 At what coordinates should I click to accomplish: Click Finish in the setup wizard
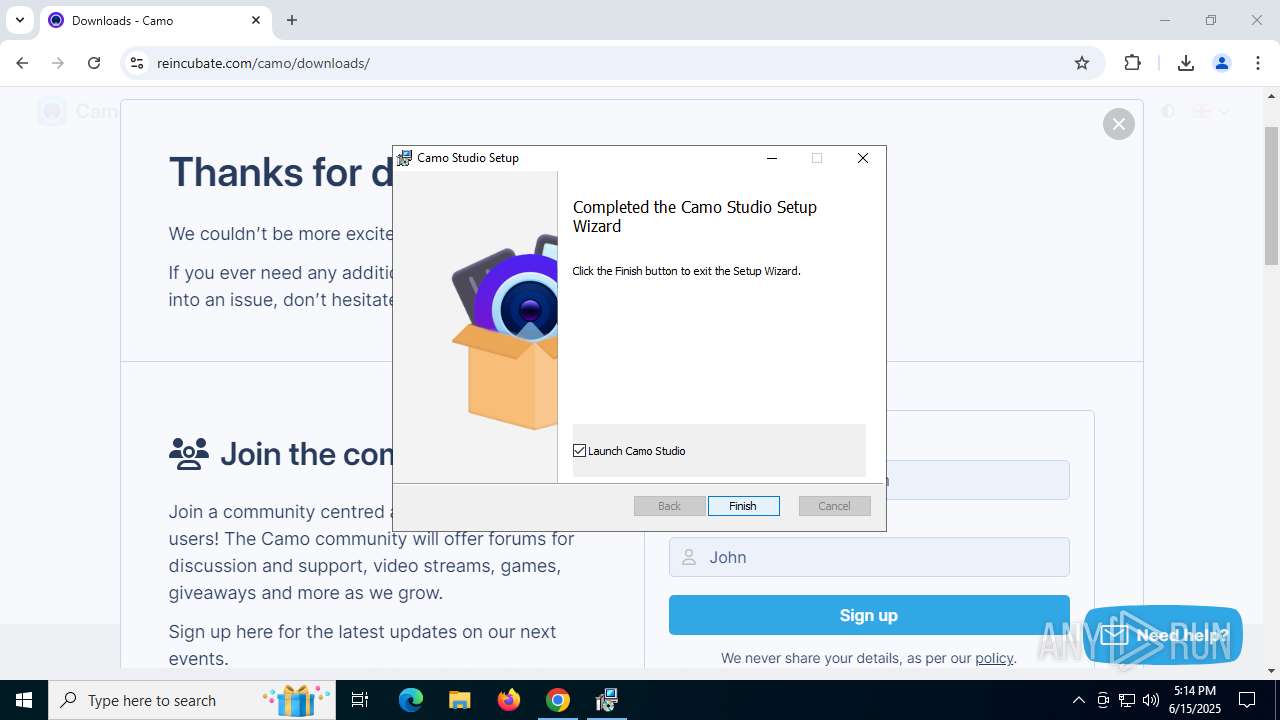click(743, 506)
